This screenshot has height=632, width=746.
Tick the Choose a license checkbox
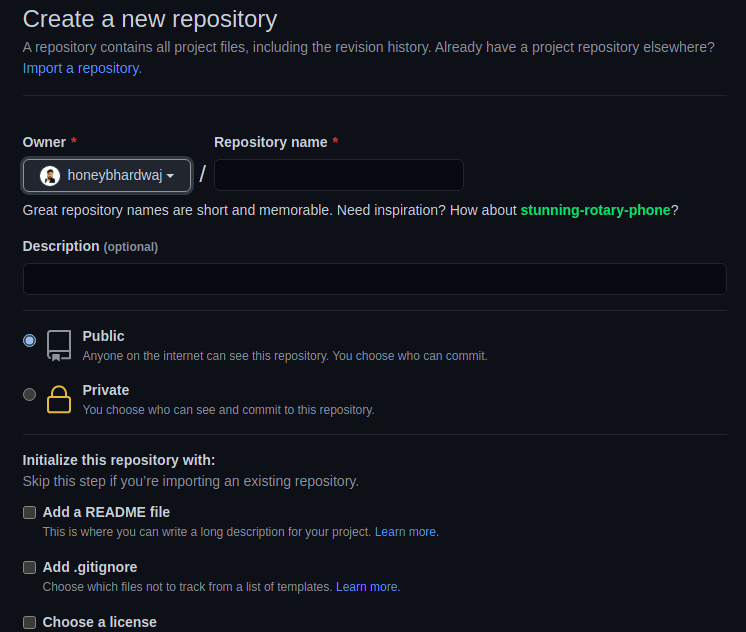coord(29,622)
